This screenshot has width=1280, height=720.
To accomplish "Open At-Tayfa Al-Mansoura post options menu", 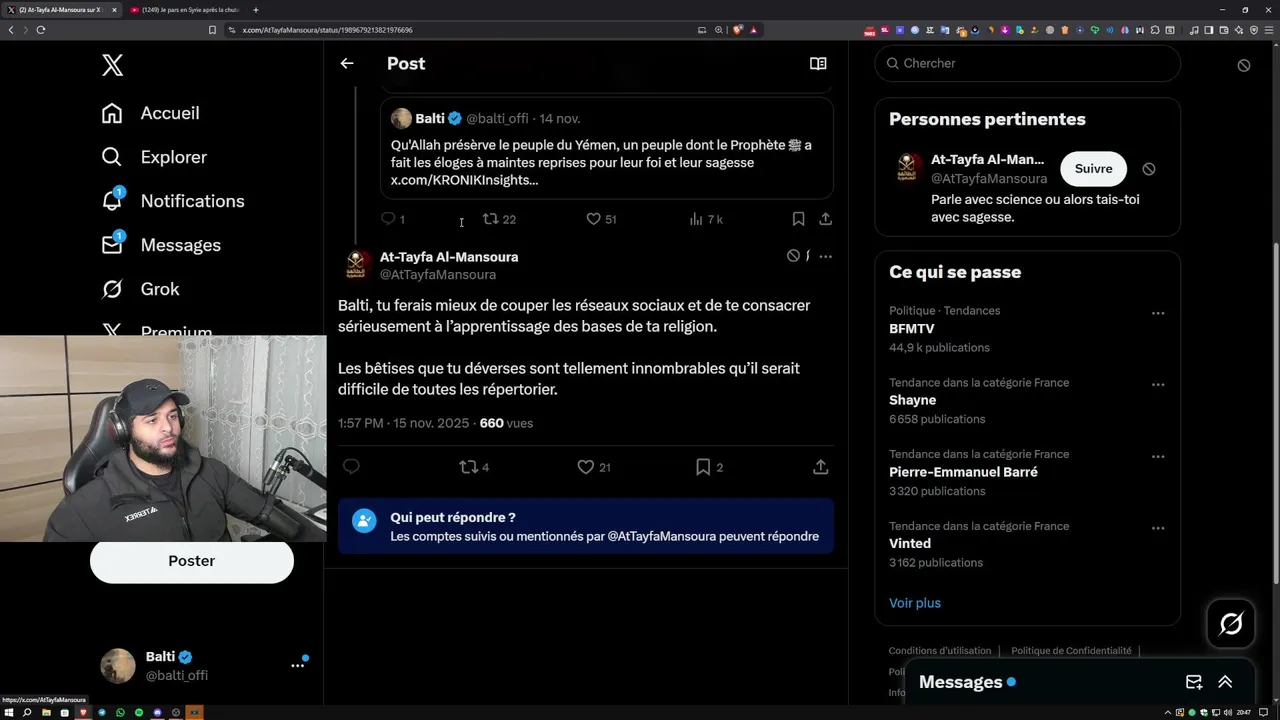I will pos(825,256).
